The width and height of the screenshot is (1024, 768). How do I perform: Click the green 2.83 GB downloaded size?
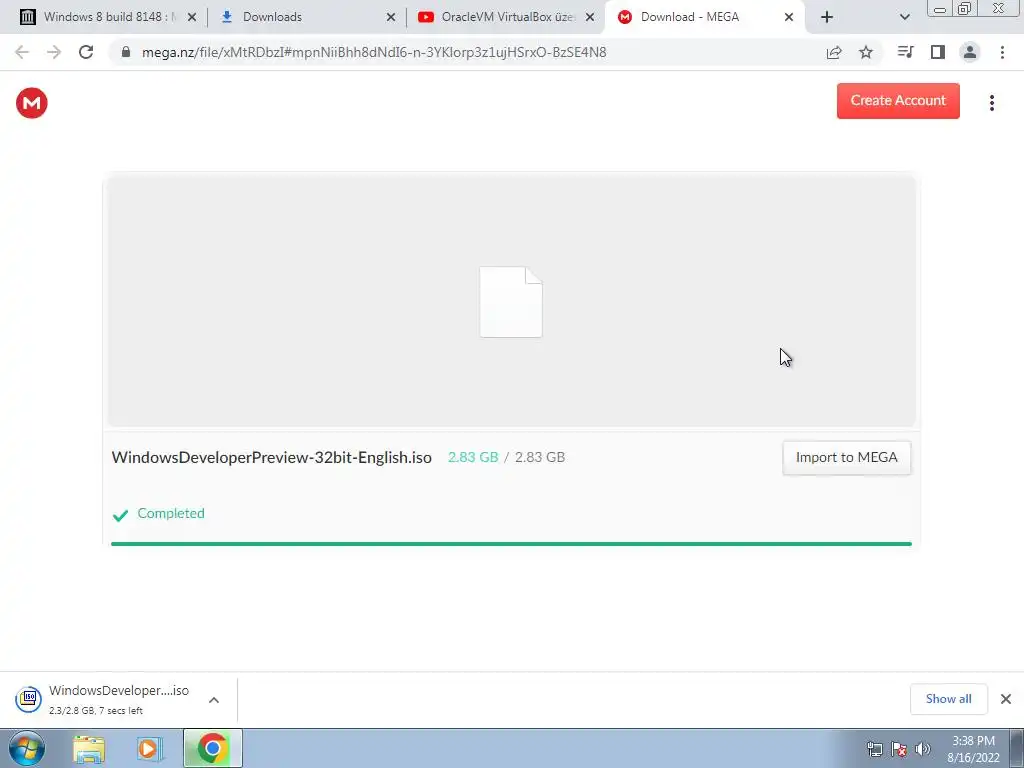pyautogui.click(x=473, y=457)
